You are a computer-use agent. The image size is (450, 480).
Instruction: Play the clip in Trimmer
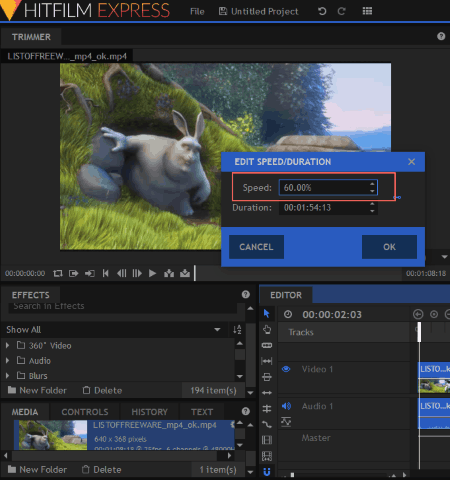[152, 274]
